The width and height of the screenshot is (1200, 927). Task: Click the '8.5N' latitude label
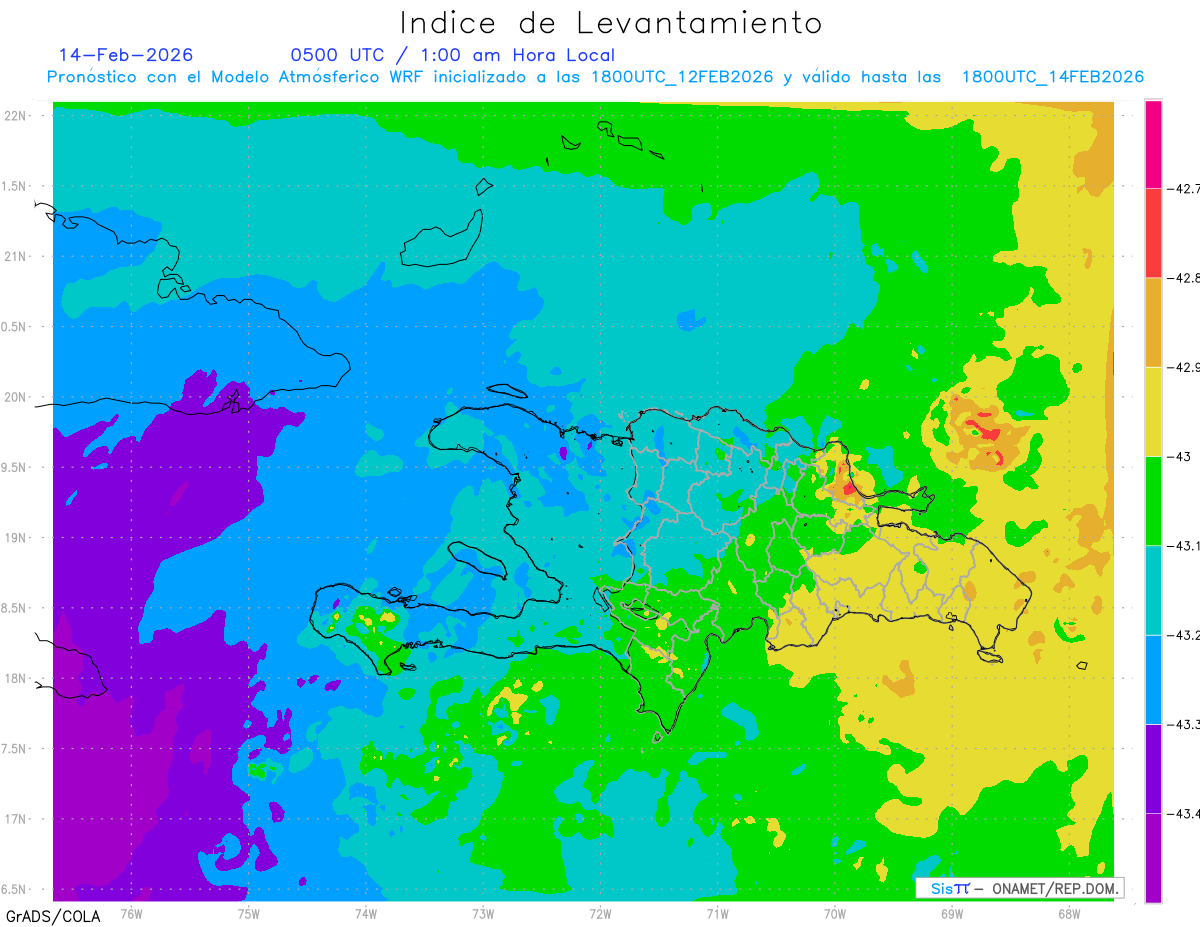click(x=15, y=608)
